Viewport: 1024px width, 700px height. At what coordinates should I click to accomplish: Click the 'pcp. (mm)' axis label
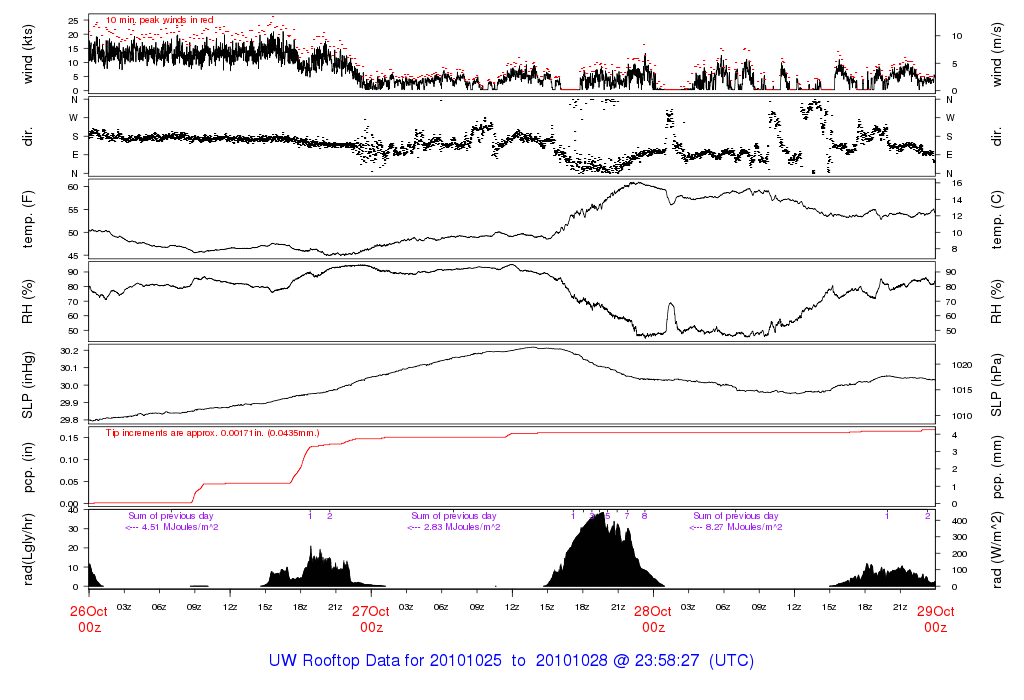click(996, 468)
